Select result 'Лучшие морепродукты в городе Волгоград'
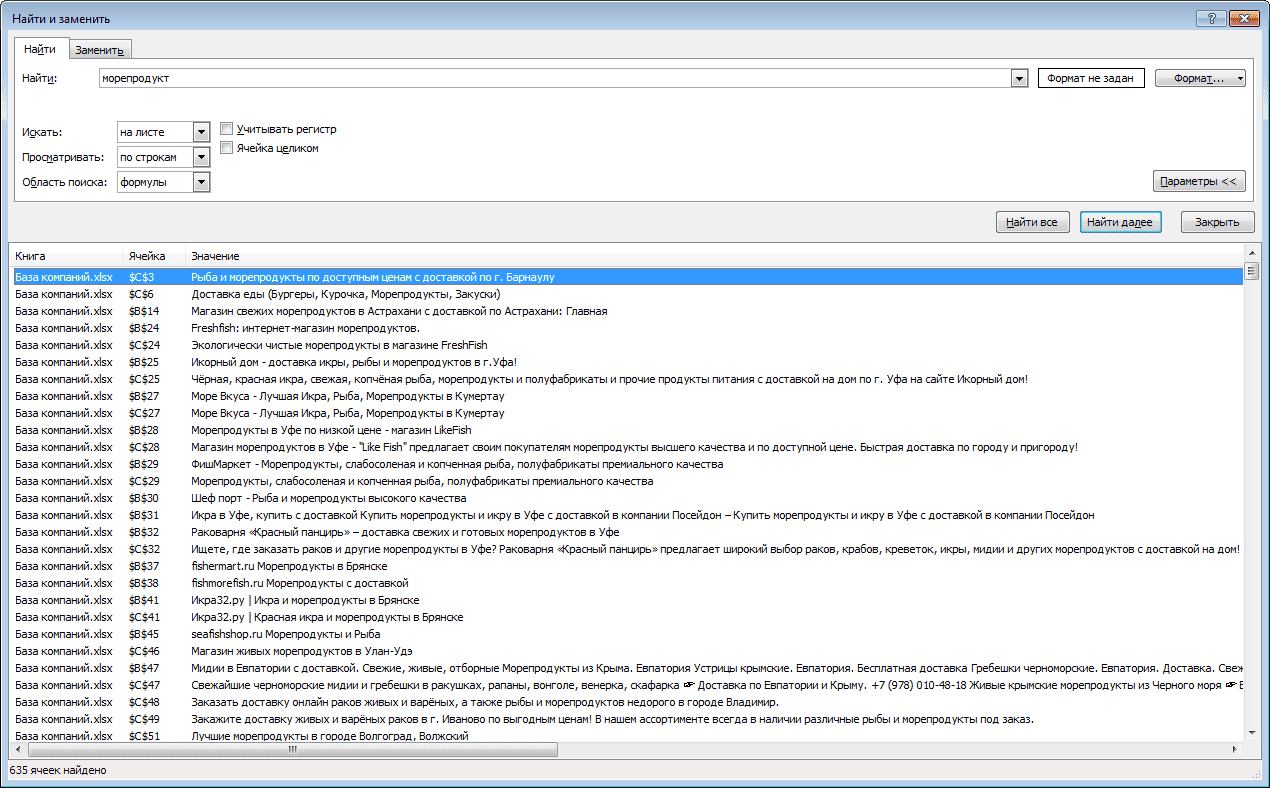Viewport: 1270px width, 788px height. click(x=627, y=735)
